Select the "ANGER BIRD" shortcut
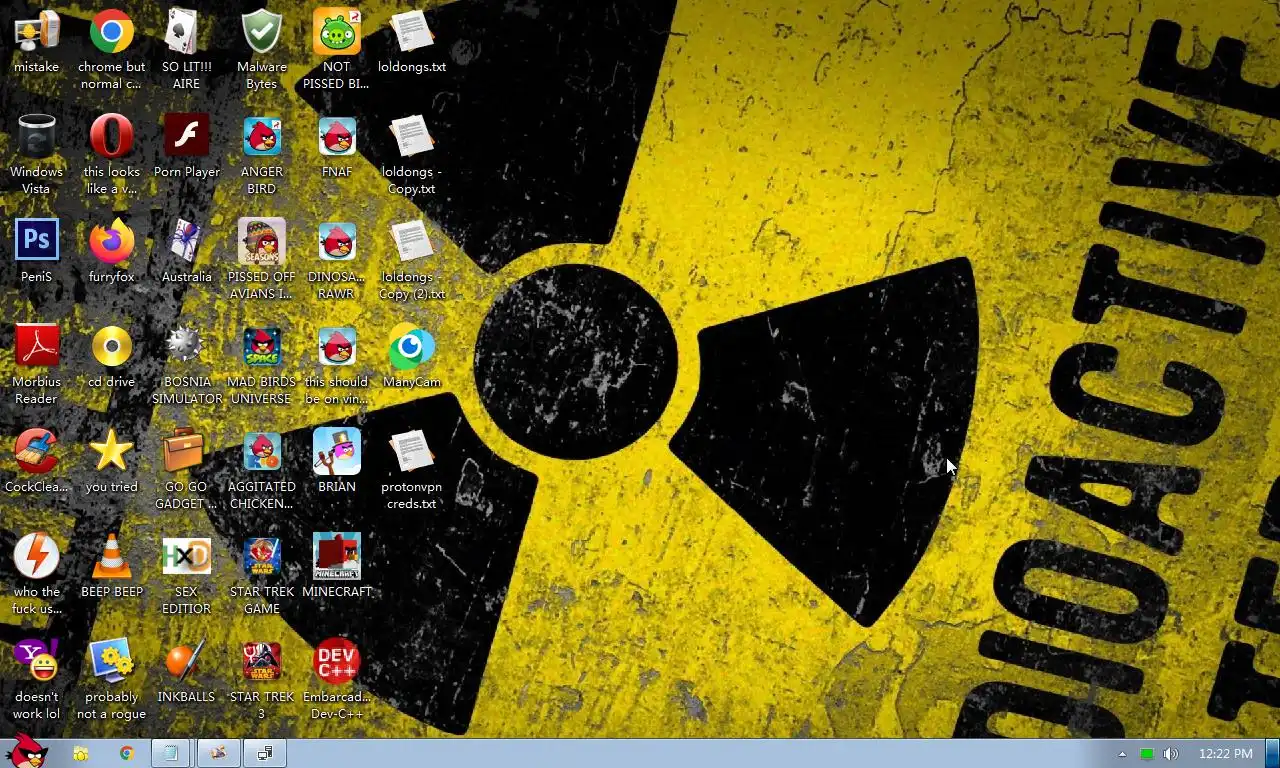 tap(261, 155)
